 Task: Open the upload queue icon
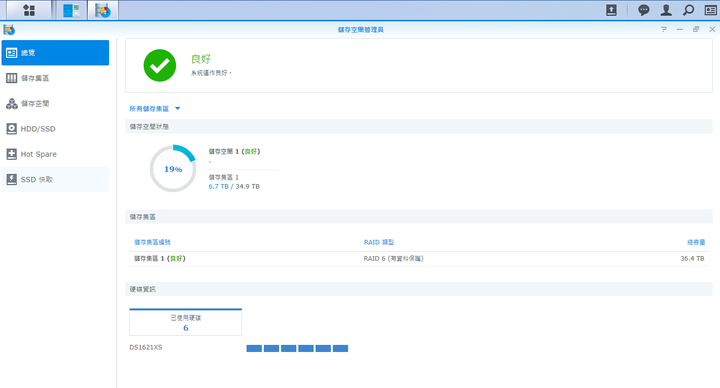(x=611, y=10)
